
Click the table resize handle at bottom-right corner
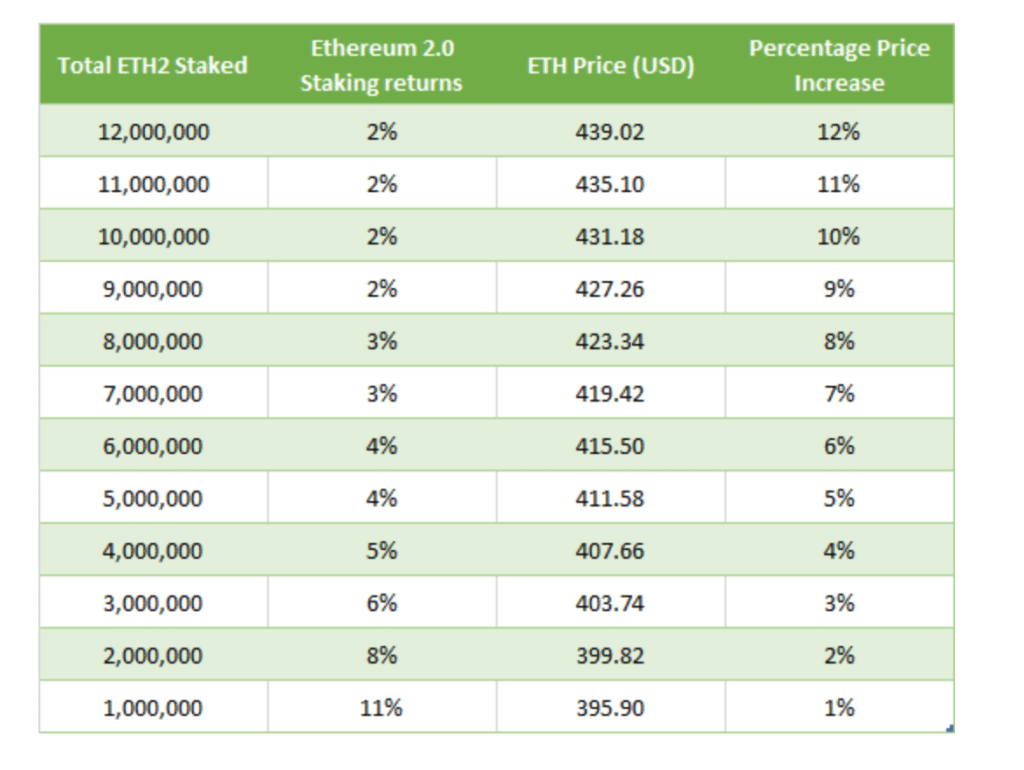(950, 728)
